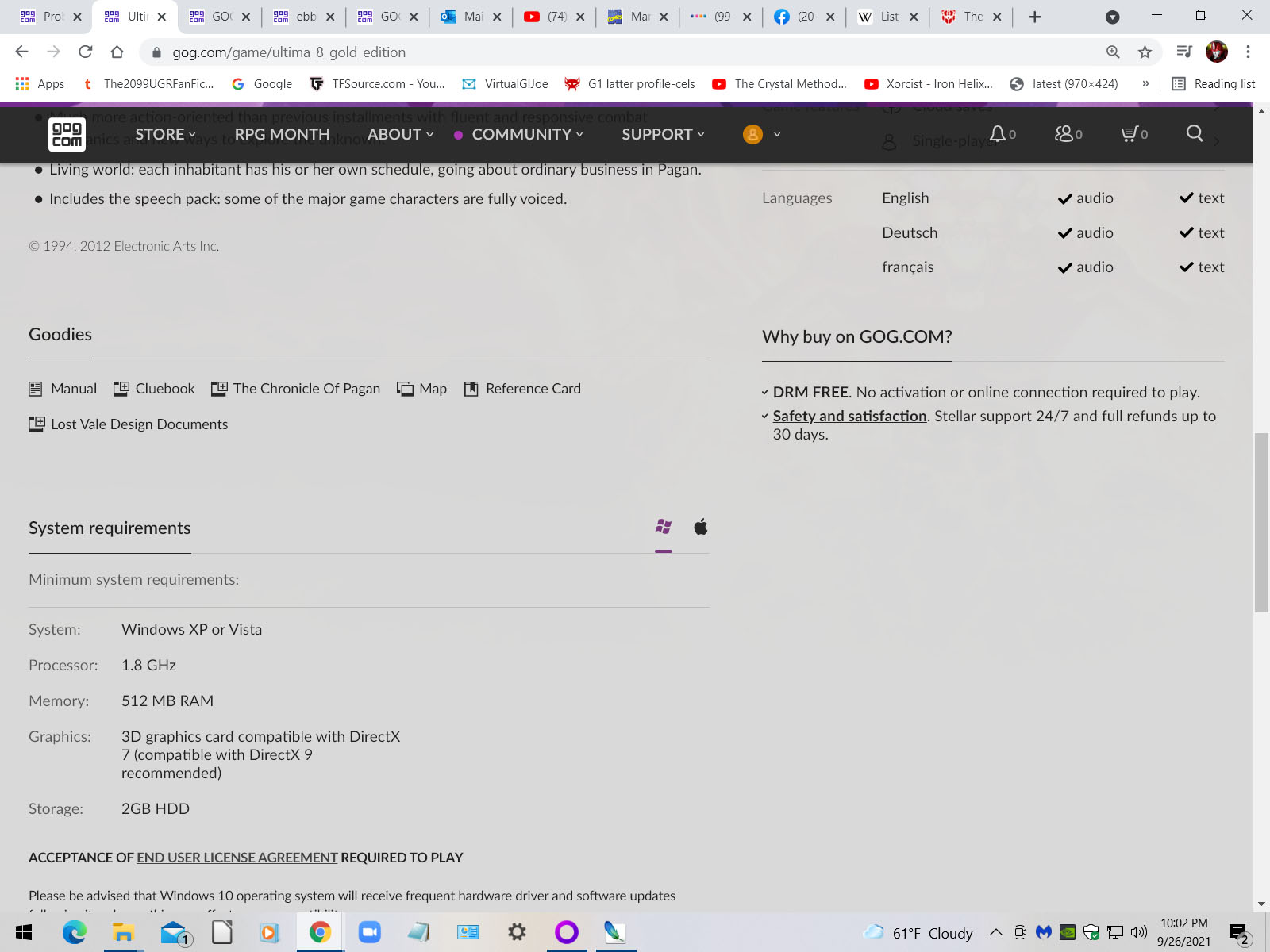
Task: Open the notifications bell icon
Action: point(998,133)
